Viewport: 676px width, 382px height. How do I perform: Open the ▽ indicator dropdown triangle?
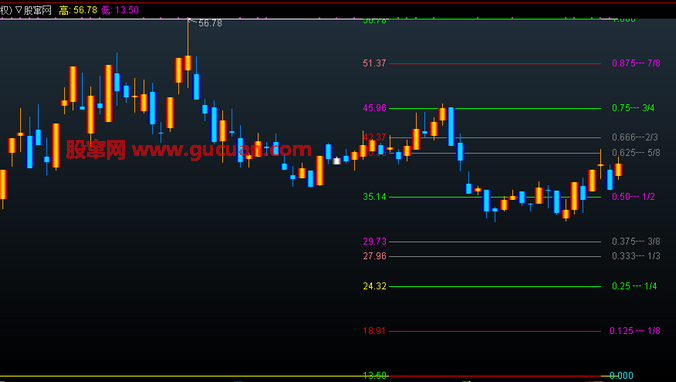click(19, 10)
